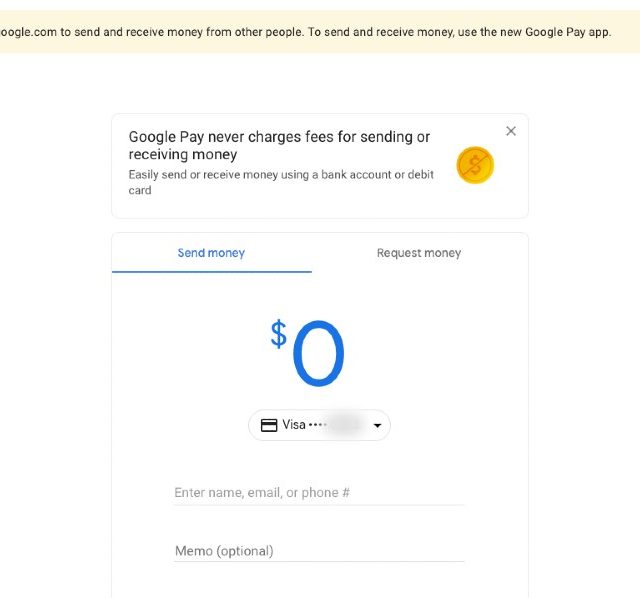Click the blue underline beneath Send money

click(211, 271)
